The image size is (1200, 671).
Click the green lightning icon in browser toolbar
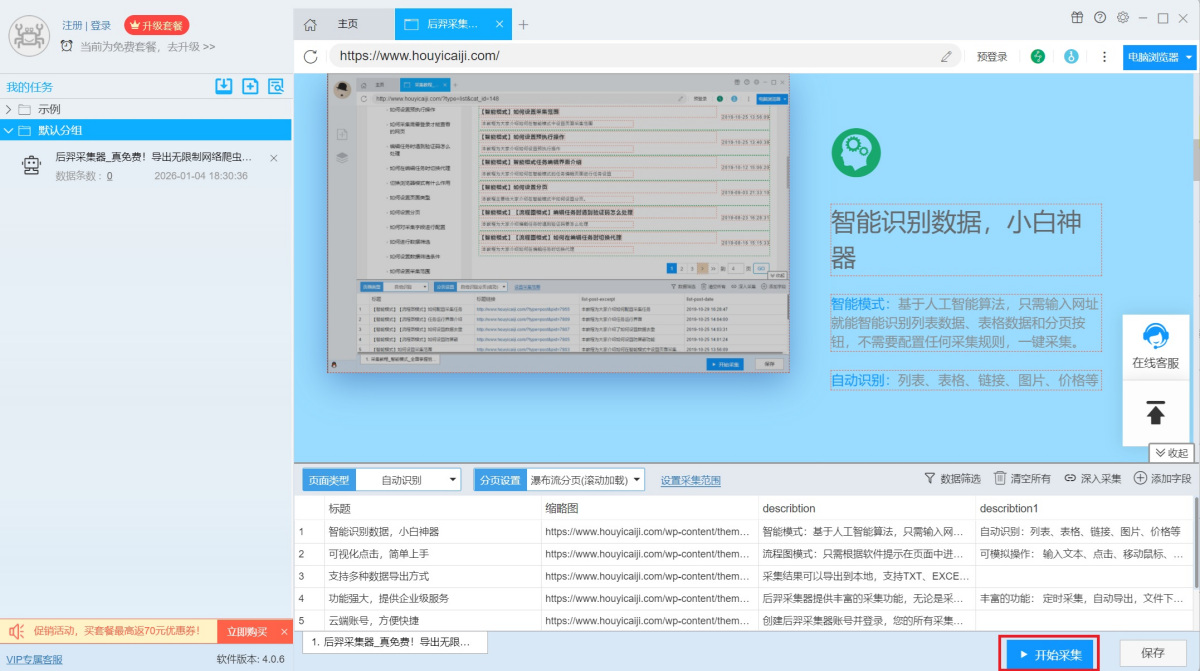click(x=1039, y=57)
